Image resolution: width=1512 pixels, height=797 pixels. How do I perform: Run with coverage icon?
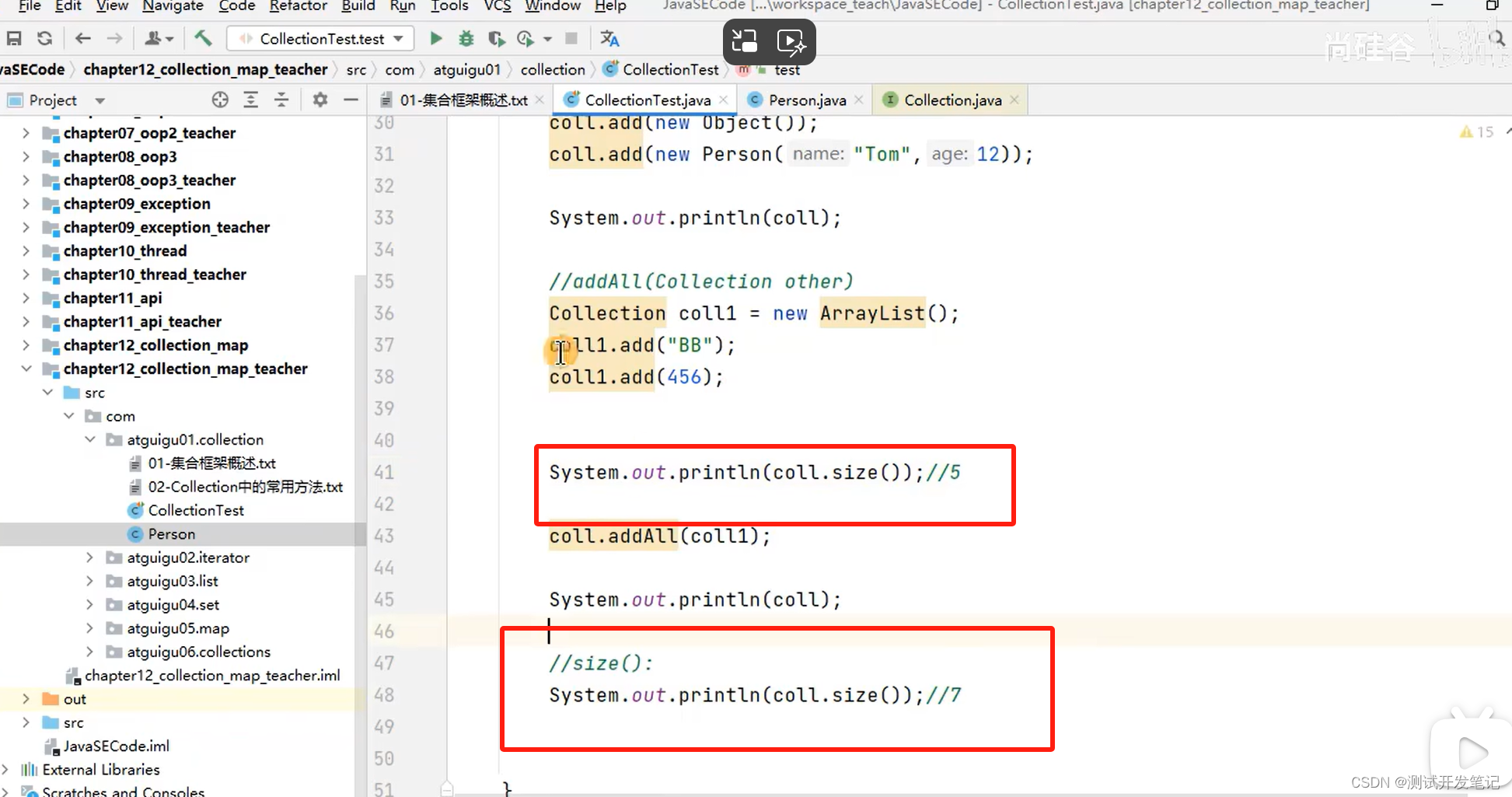496,38
